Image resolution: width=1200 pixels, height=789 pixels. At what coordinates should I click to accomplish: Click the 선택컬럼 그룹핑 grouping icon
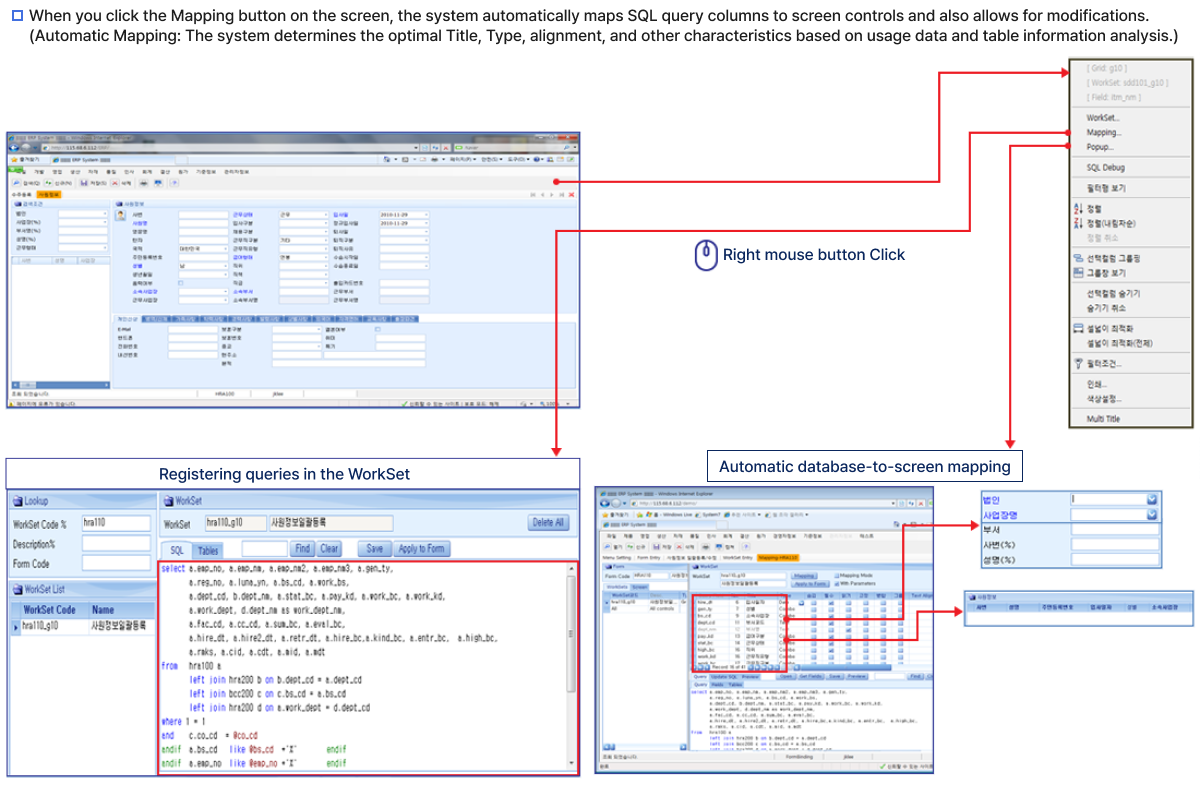pyautogui.click(x=1078, y=258)
